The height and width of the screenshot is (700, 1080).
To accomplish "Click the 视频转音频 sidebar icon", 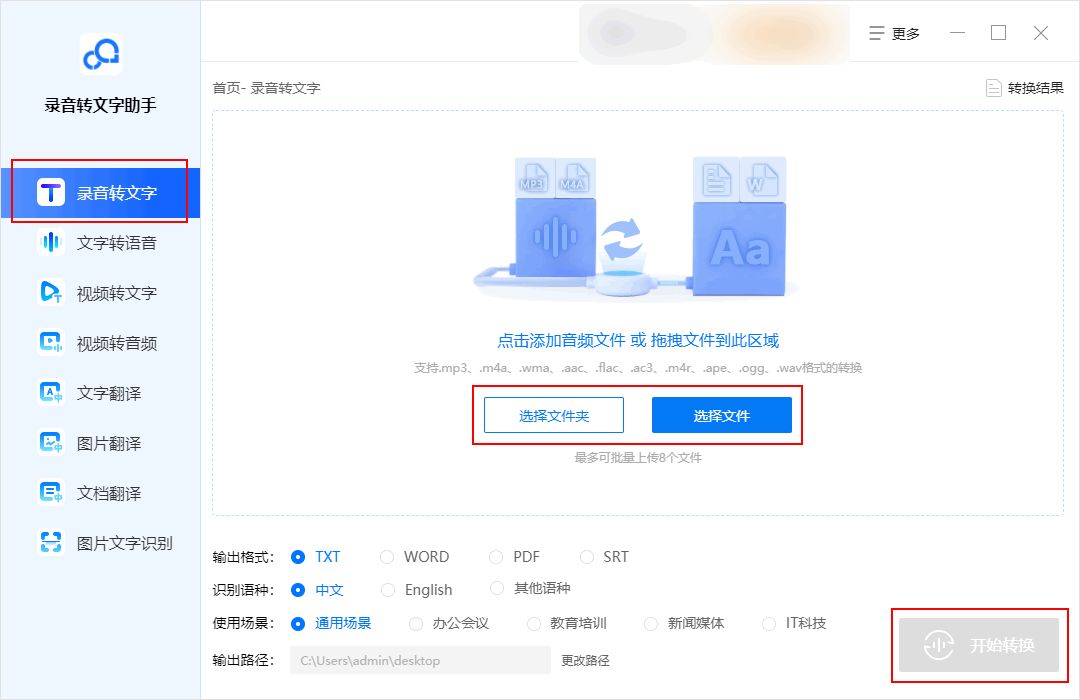I will coord(51,342).
